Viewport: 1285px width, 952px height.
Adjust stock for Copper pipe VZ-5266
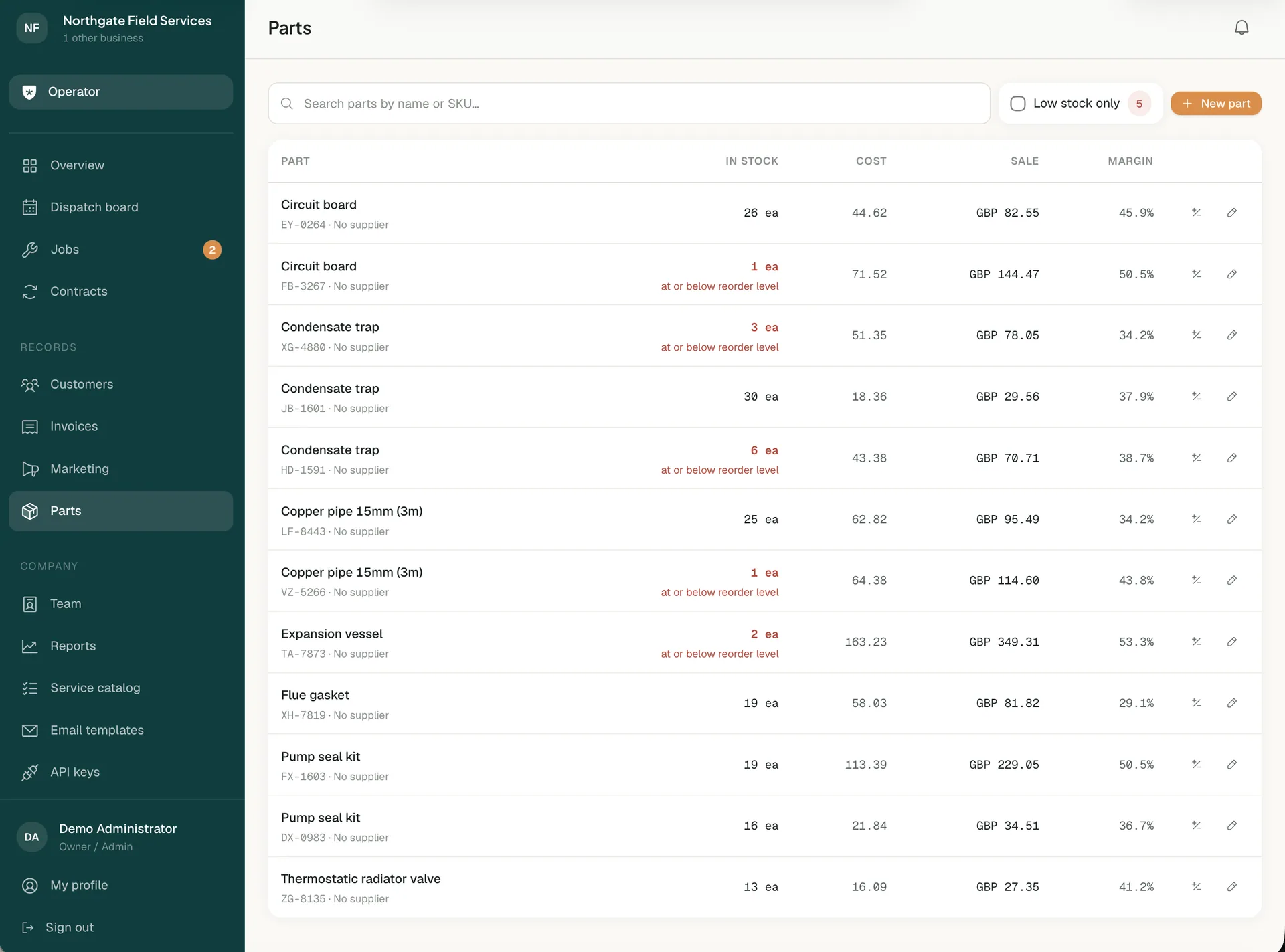pyautogui.click(x=1197, y=581)
